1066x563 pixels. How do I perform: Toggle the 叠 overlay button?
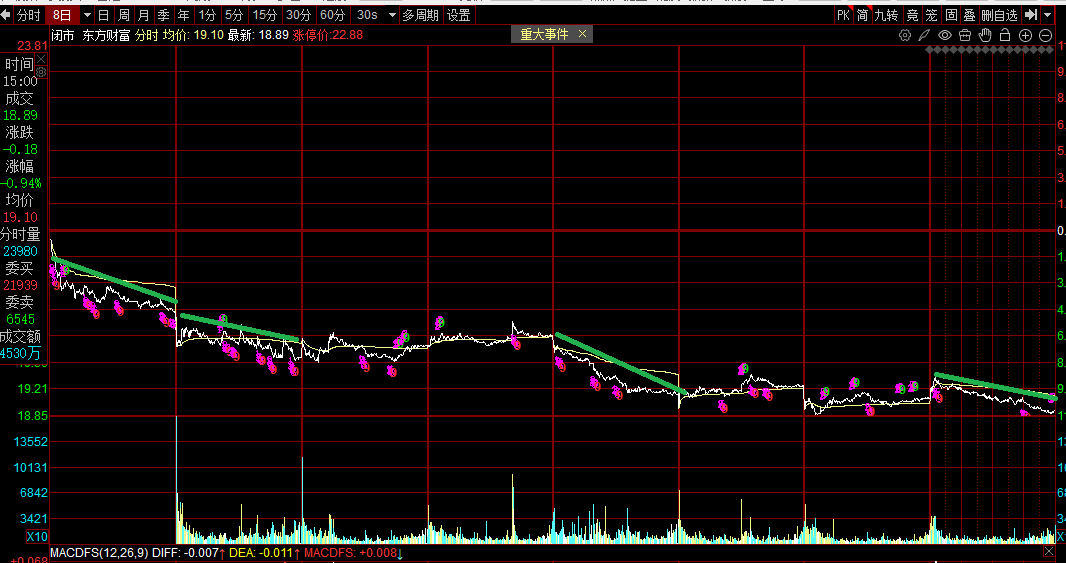point(970,15)
